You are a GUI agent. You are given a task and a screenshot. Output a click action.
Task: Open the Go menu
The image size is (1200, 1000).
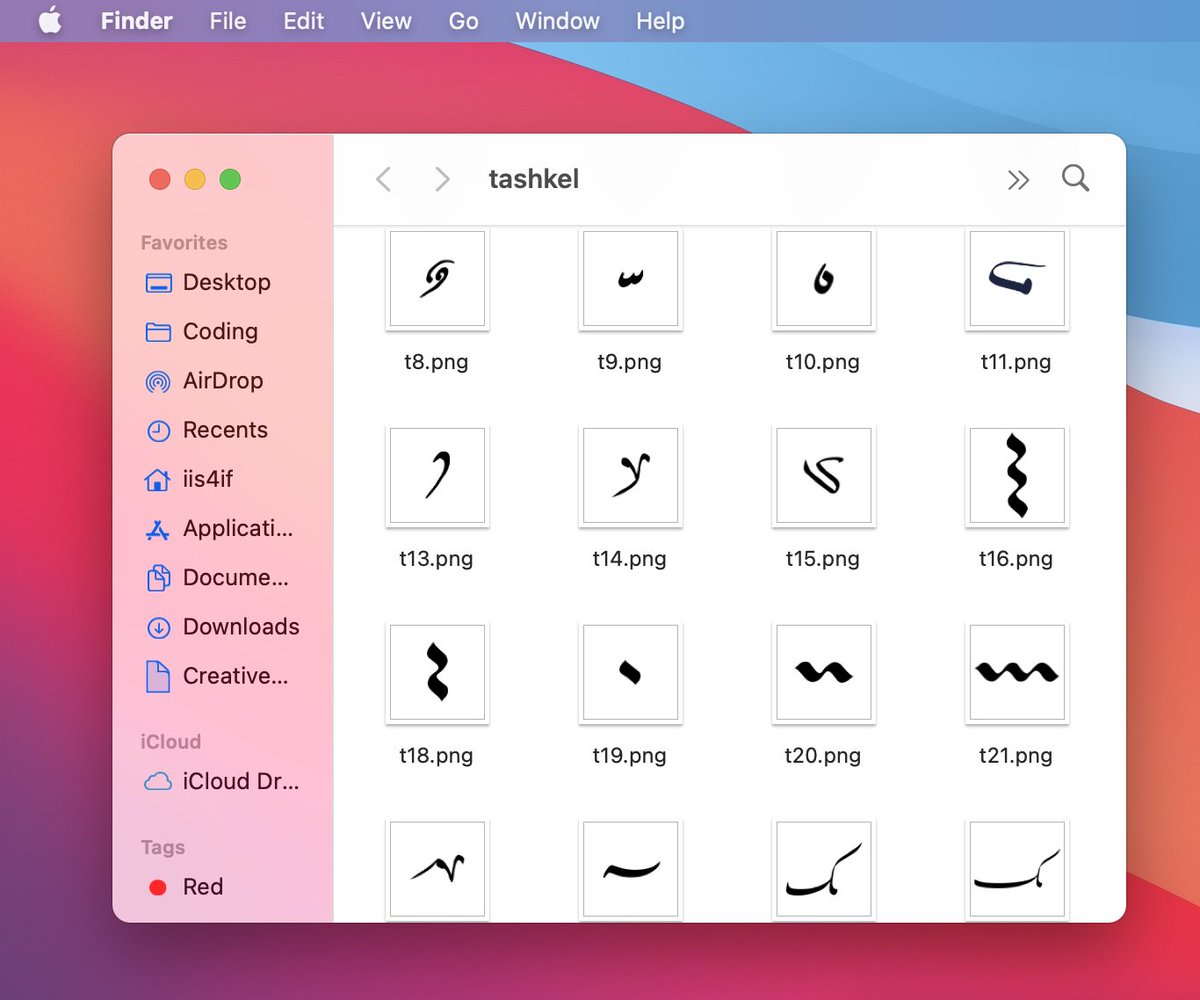click(x=464, y=21)
